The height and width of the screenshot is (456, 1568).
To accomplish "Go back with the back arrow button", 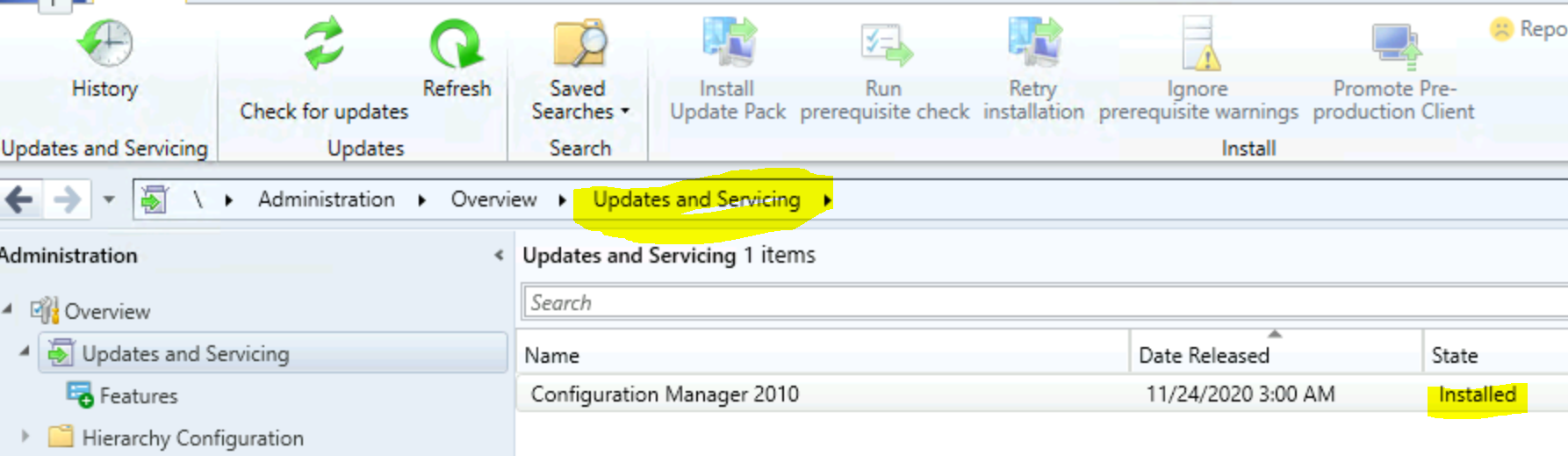I will [20, 199].
